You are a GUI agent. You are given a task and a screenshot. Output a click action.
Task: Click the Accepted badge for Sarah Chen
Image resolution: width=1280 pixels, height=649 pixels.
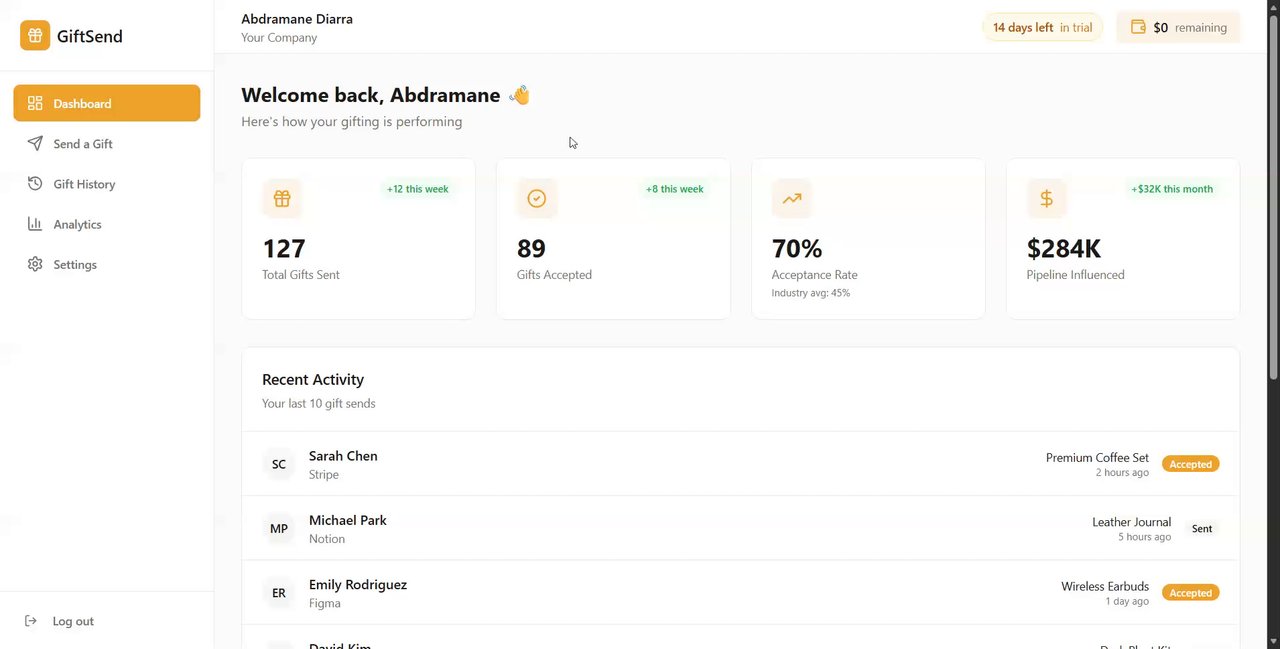[1190, 464]
